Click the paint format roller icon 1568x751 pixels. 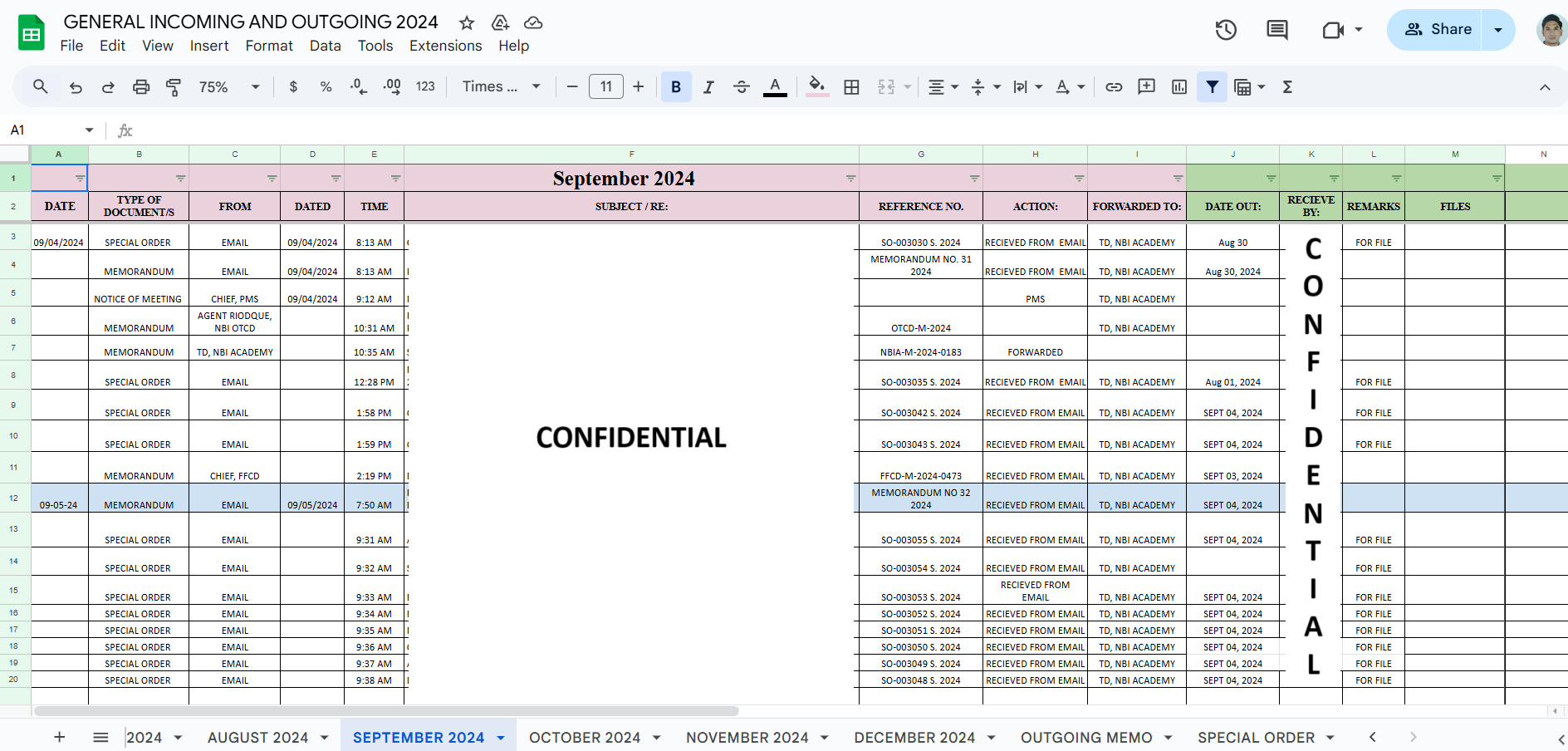tap(174, 87)
